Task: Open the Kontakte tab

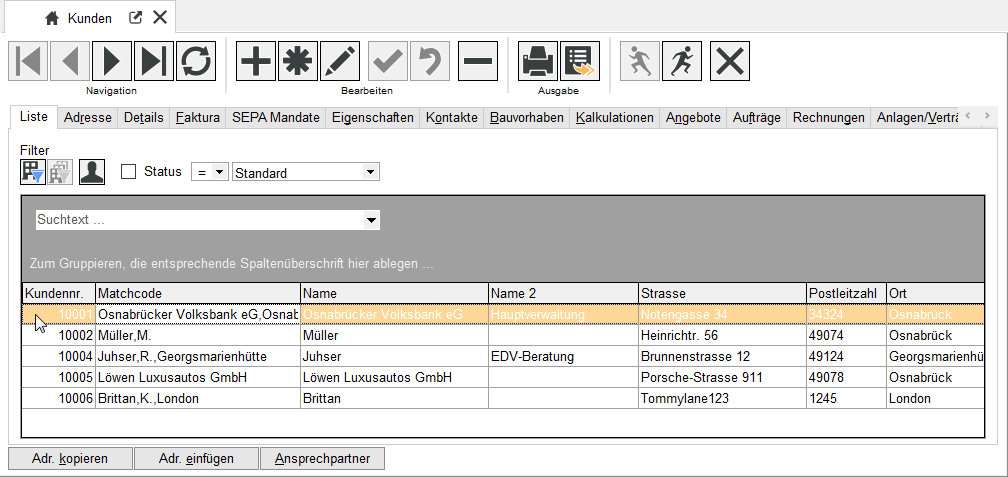Action: click(452, 118)
